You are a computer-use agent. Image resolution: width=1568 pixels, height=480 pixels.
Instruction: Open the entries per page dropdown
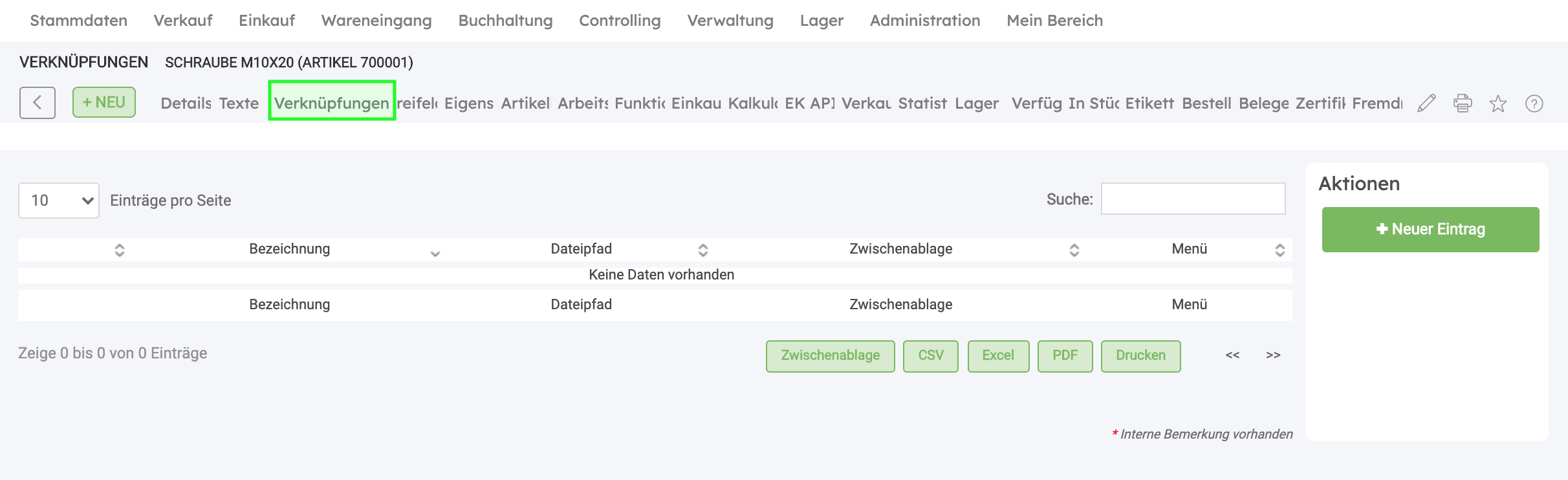click(x=59, y=201)
